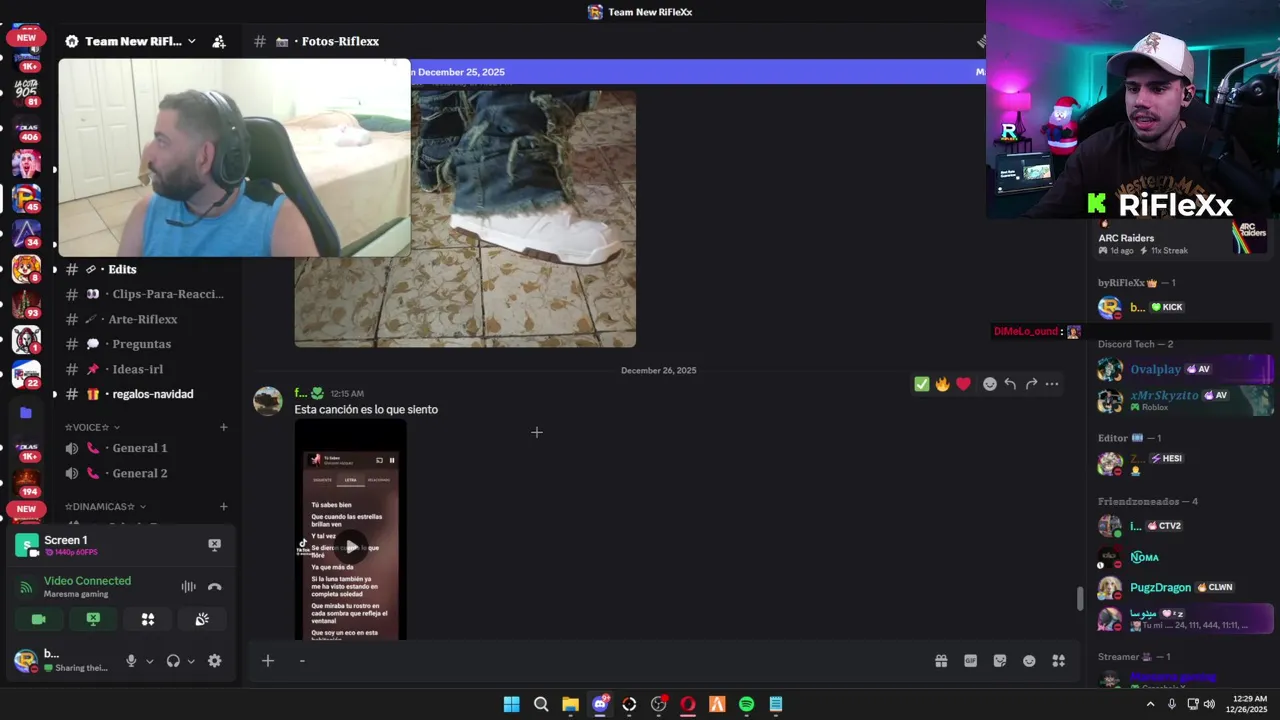The width and height of the screenshot is (1280, 720).
Task: Click the message author avatar at 12:15 AM
Action: click(x=268, y=401)
